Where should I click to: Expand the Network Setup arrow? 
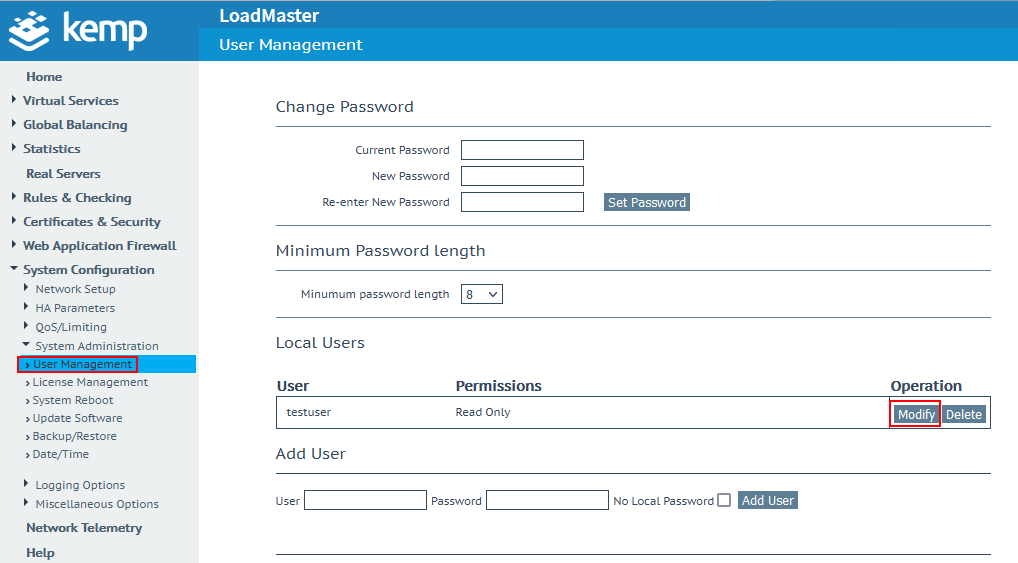26,288
